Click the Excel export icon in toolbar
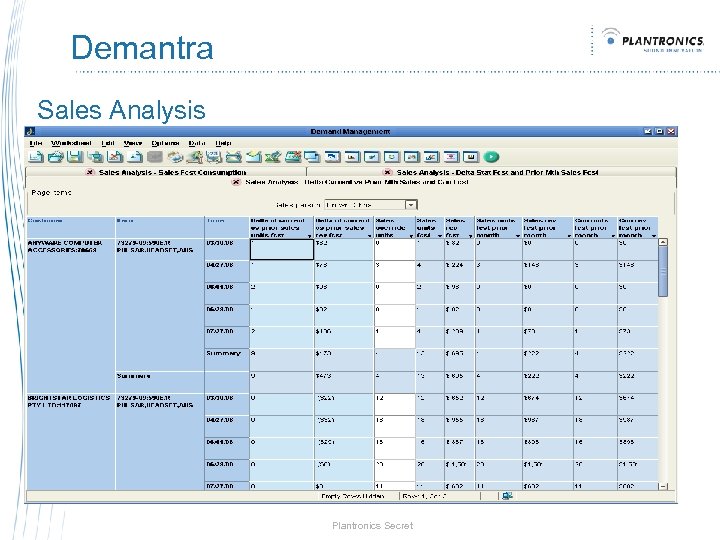This screenshot has width=720, height=540. click(273, 157)
